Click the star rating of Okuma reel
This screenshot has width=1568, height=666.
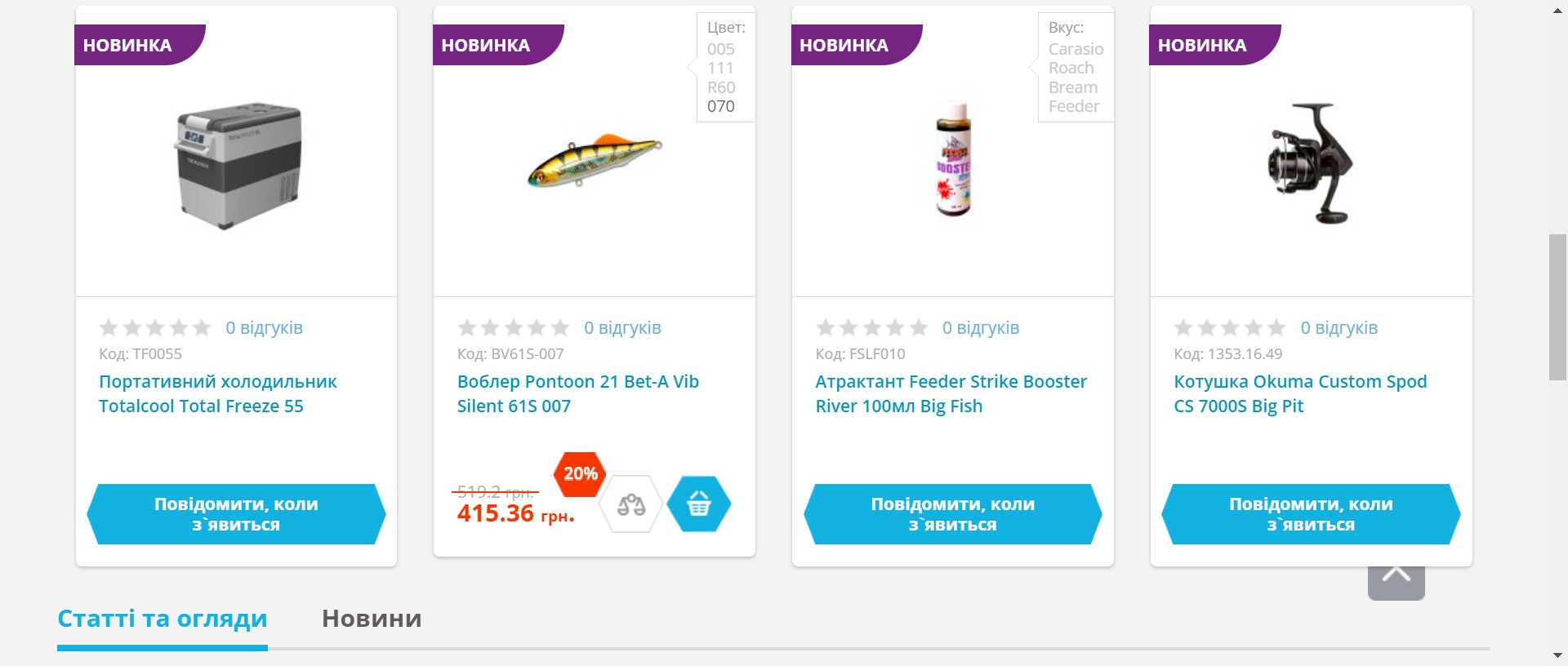coord(1230,328)
